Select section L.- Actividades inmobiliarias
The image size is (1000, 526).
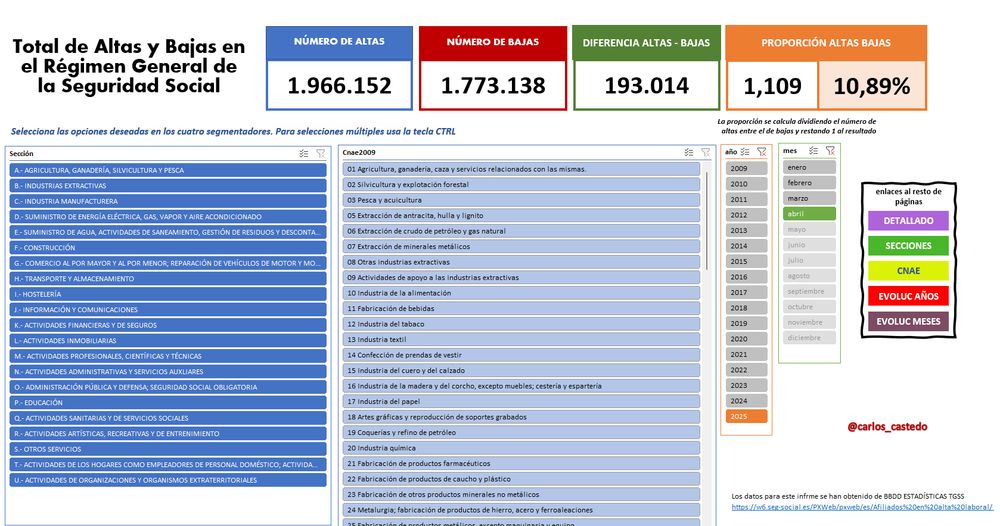(x=168, y=340)
